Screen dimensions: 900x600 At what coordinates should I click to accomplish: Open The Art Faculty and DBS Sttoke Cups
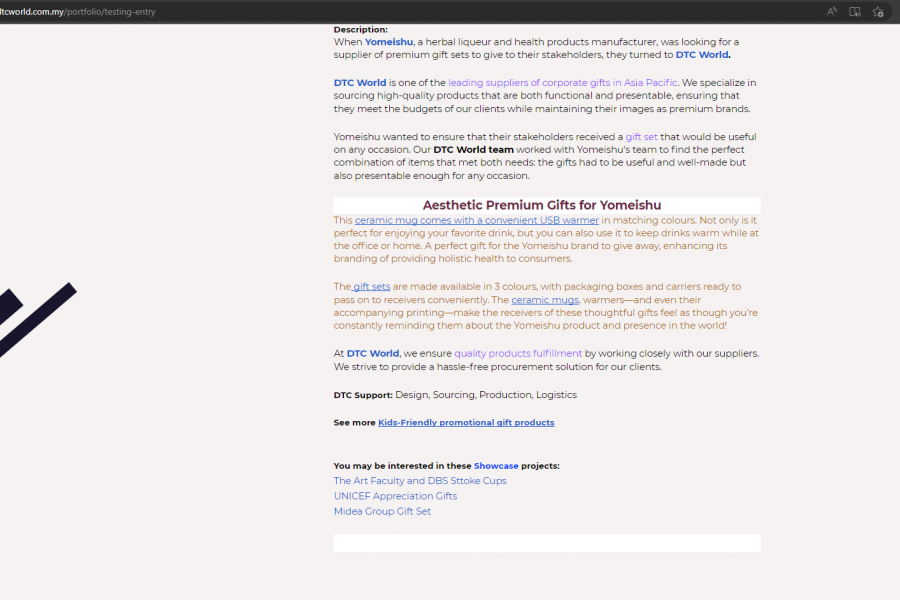pos(420,481)
